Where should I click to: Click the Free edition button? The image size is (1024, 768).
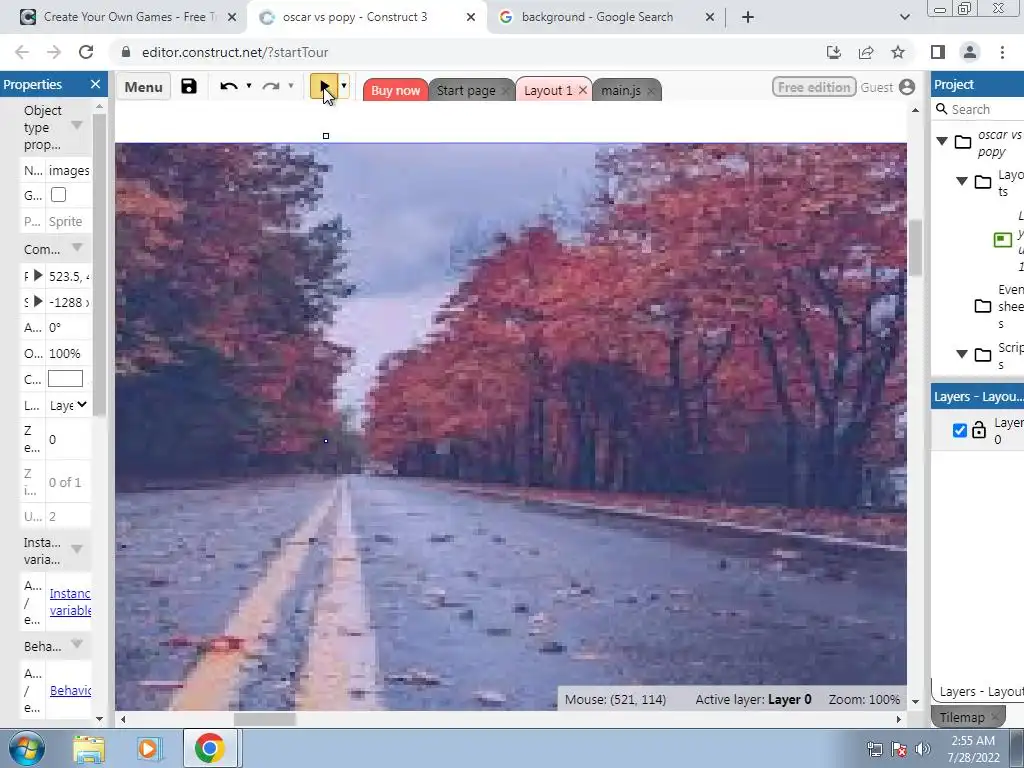tap(814, 87)
